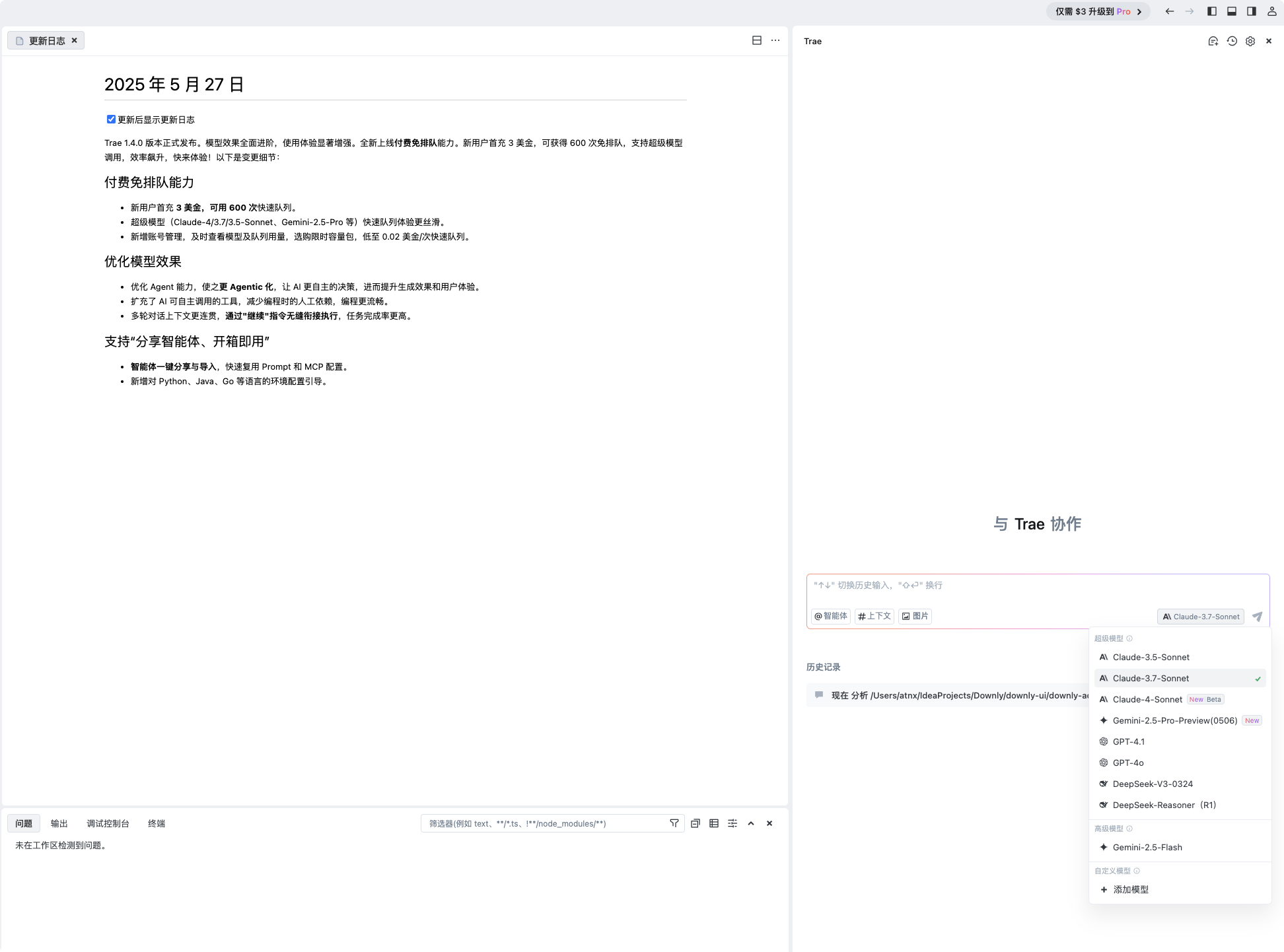Screen dimensions: 1284x952
Task: Select Claude-3.7-Sonnet in model list
Action: (x=1180, y=678)
